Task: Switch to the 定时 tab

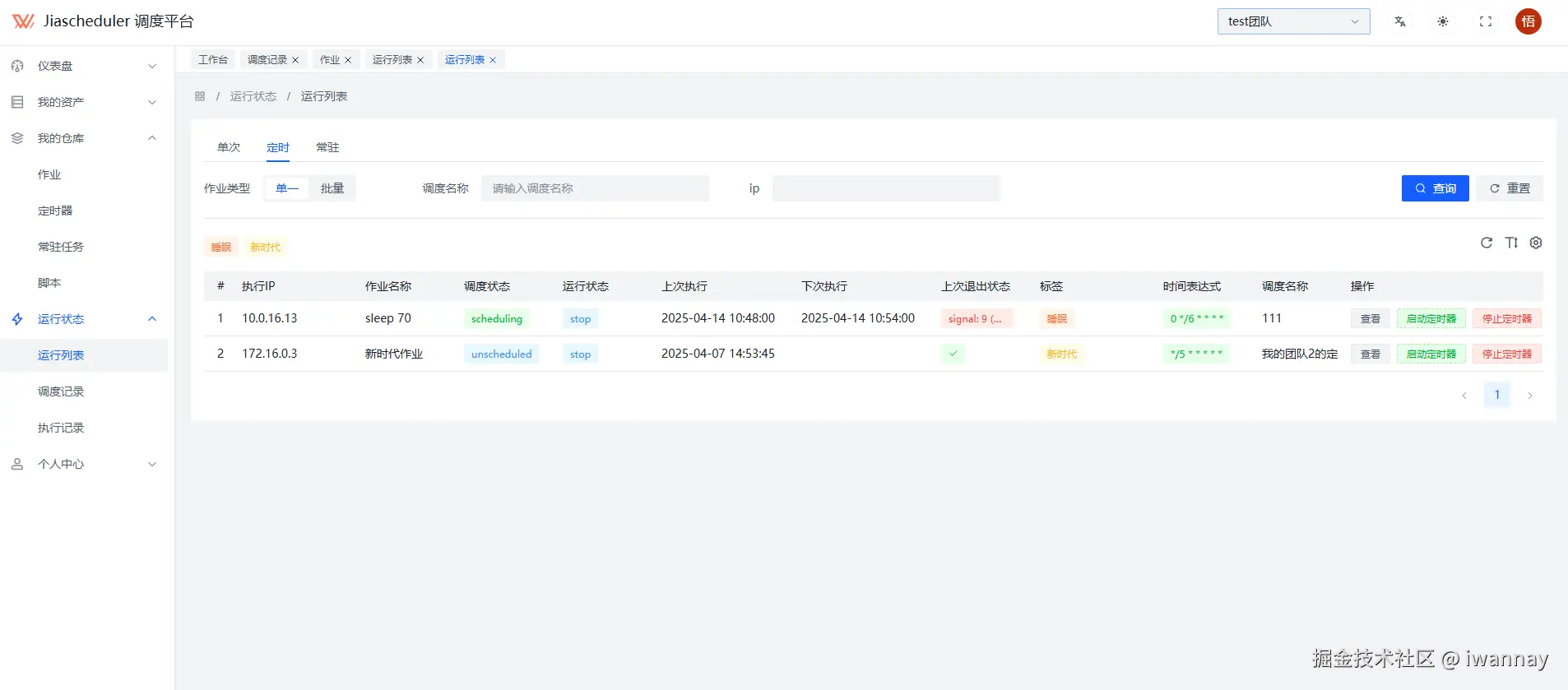Action: point(278,147)
